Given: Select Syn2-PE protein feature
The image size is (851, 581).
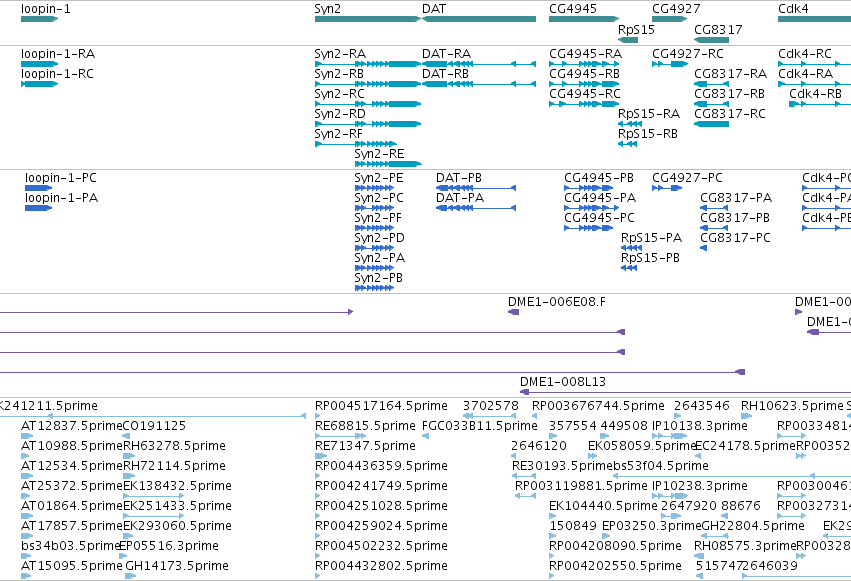Looking at the screenshot, I should [x=374, y=188].
